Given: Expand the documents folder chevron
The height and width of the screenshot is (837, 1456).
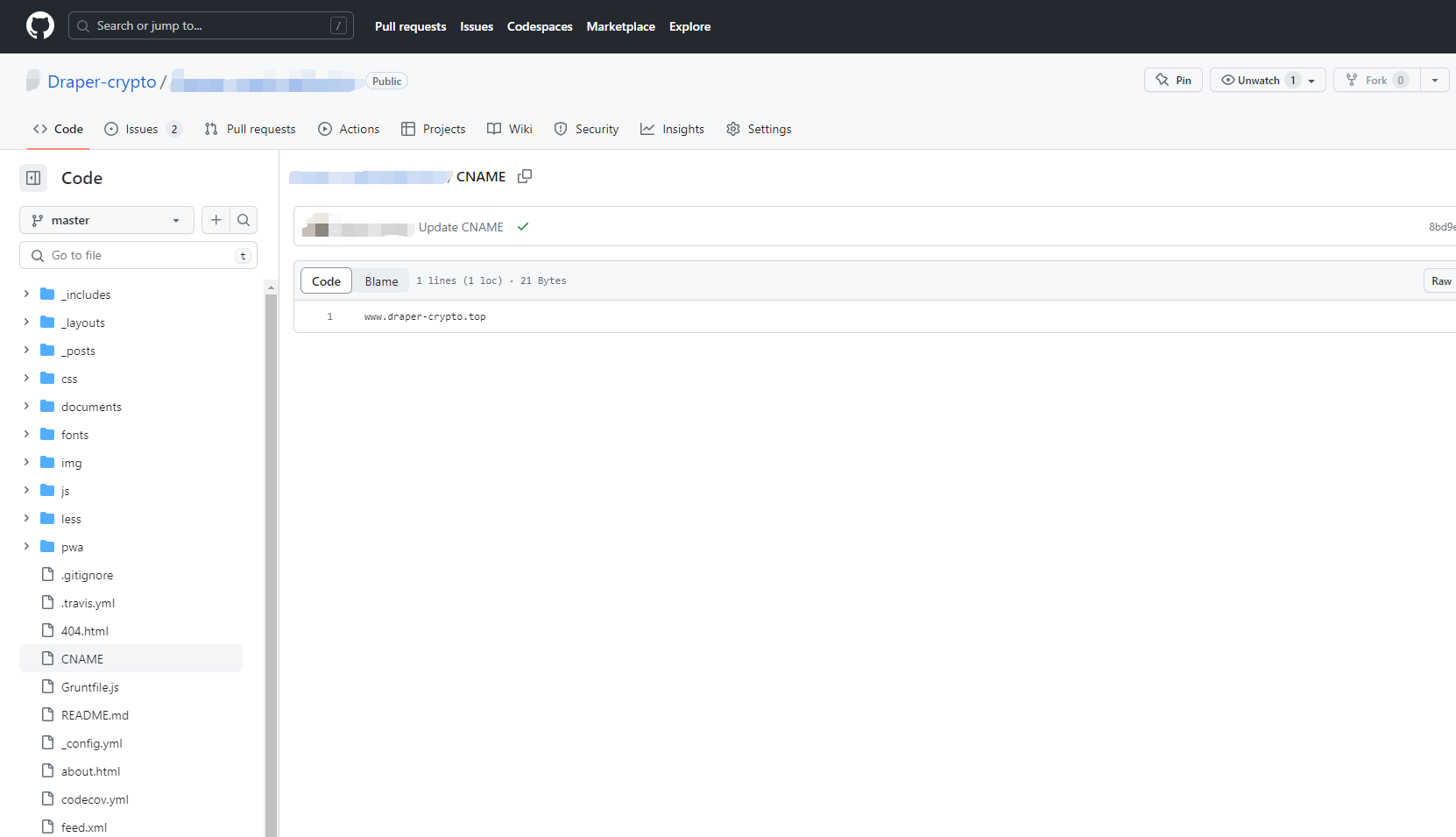Looking at the screenshot, I should [x=26, y=407].
